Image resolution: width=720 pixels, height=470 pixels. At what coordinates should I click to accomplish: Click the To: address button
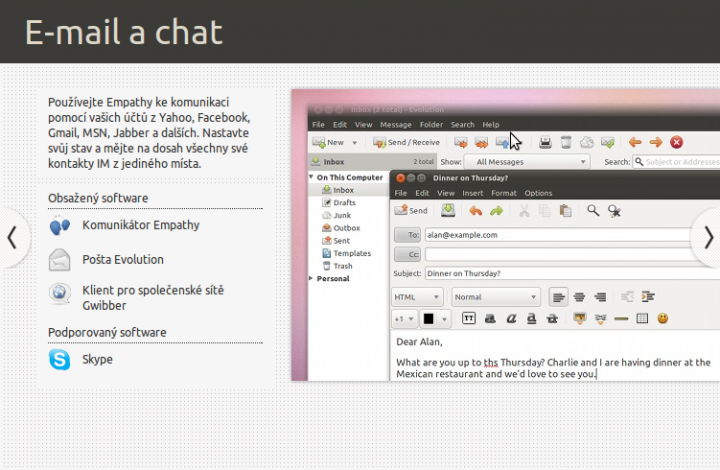(407, 235)
